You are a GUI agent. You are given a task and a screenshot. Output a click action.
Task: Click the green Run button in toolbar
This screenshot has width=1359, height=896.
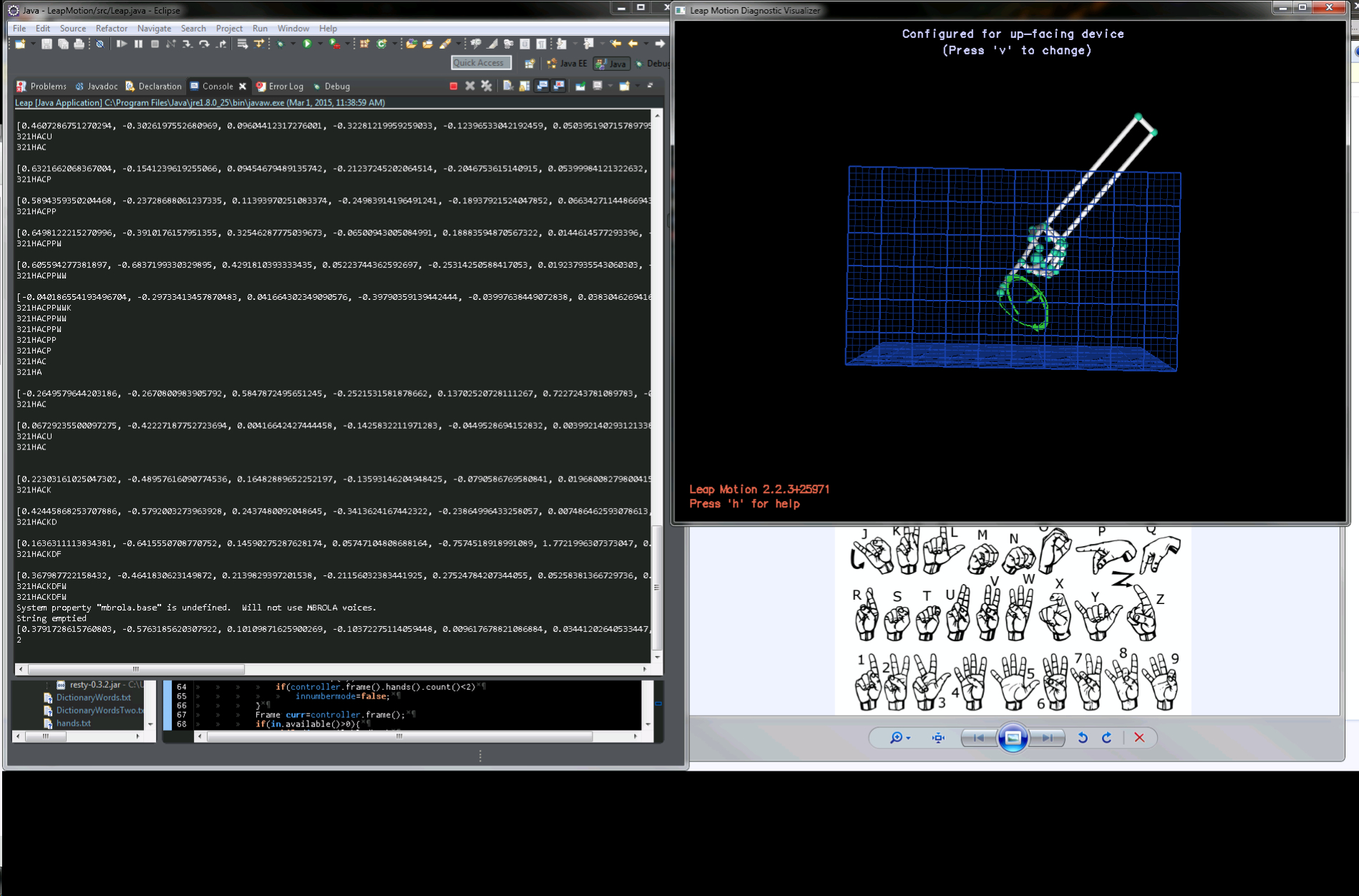[307, 44]
